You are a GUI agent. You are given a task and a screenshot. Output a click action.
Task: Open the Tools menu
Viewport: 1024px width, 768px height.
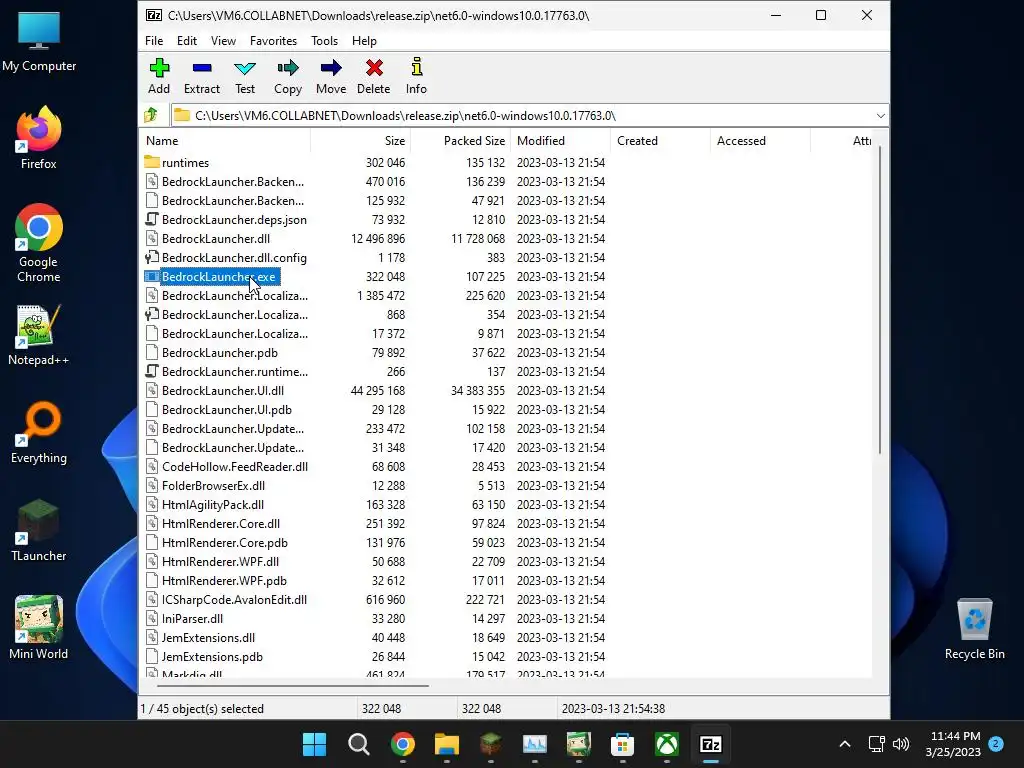325,40
